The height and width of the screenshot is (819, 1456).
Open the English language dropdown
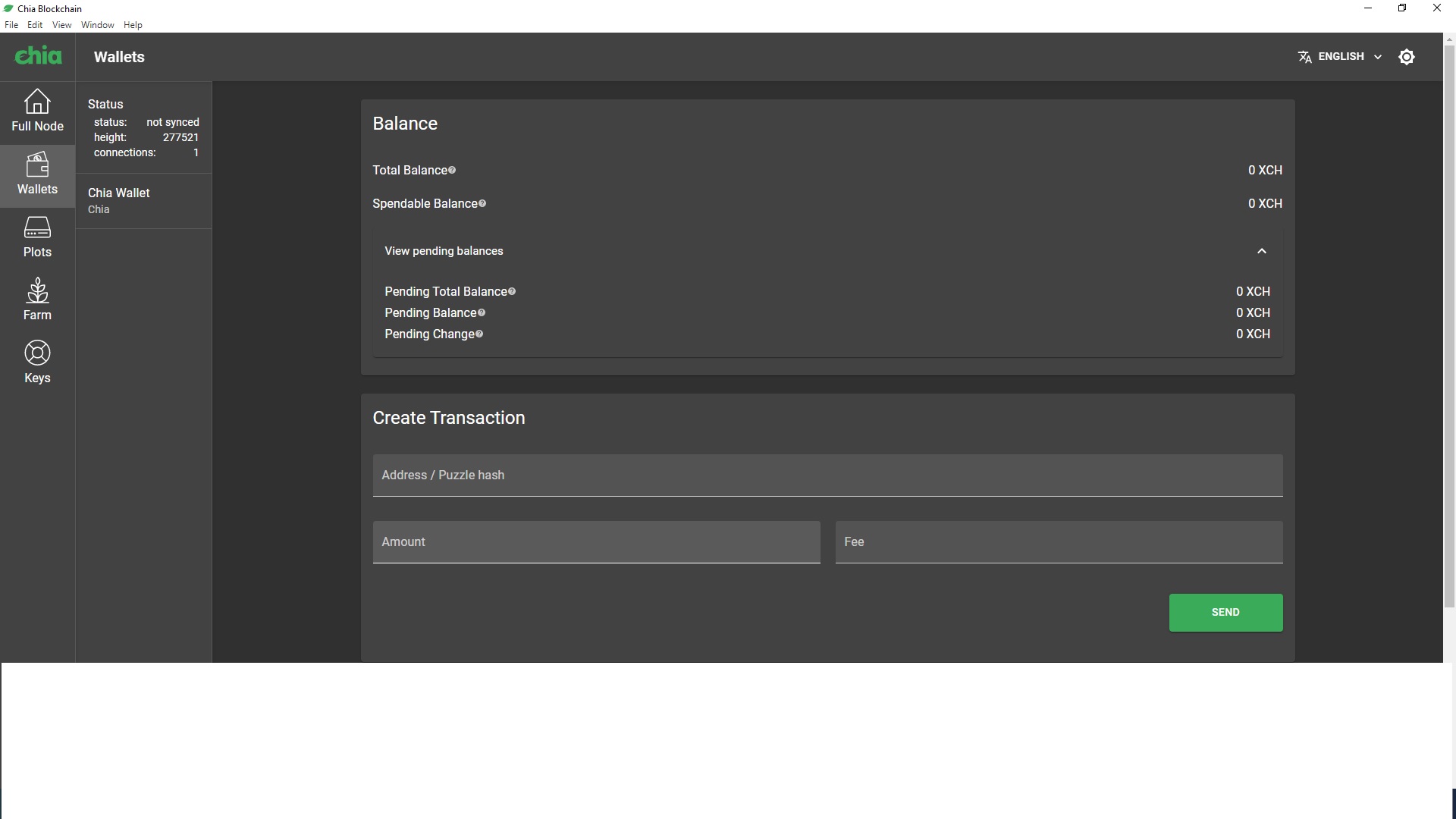pos(1340,57)
